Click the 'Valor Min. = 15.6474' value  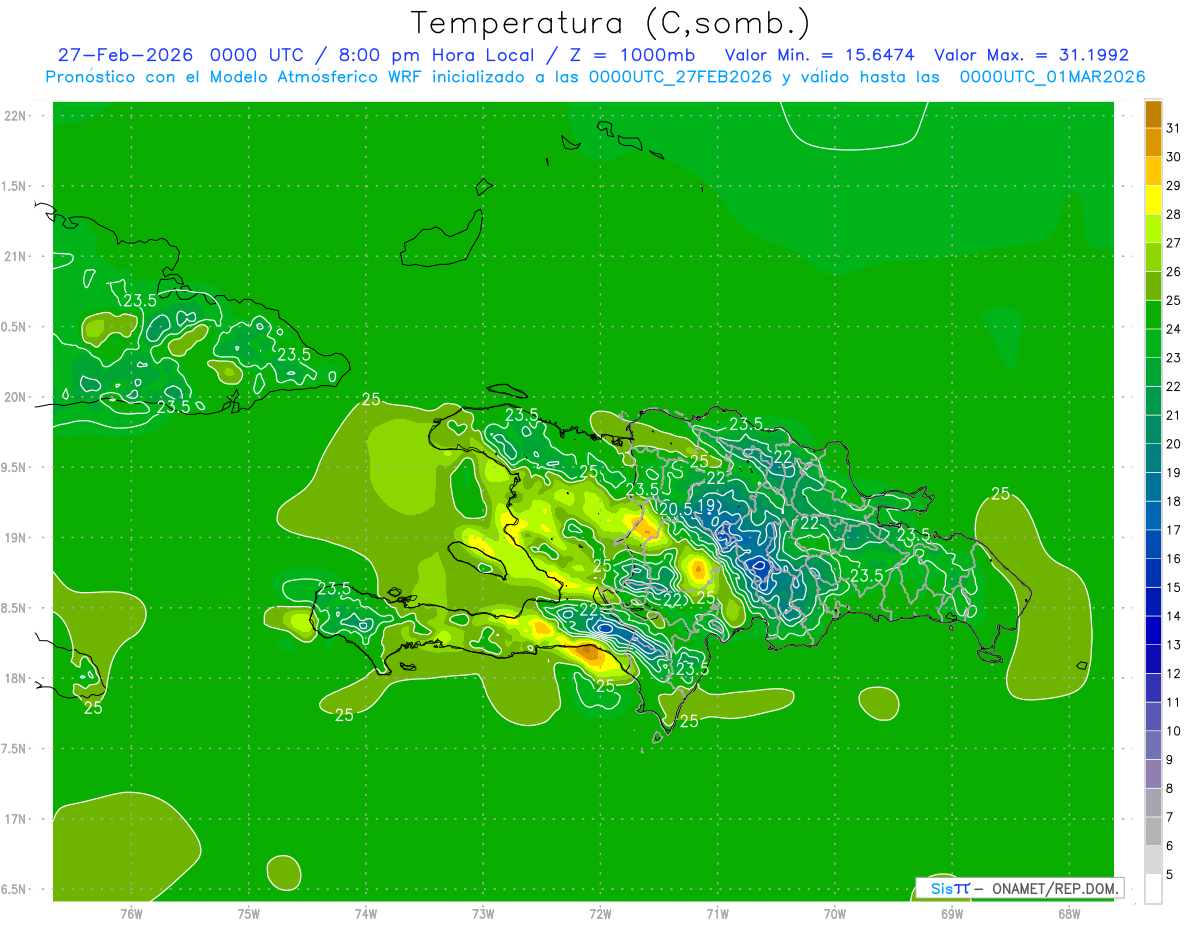[819, 55]
